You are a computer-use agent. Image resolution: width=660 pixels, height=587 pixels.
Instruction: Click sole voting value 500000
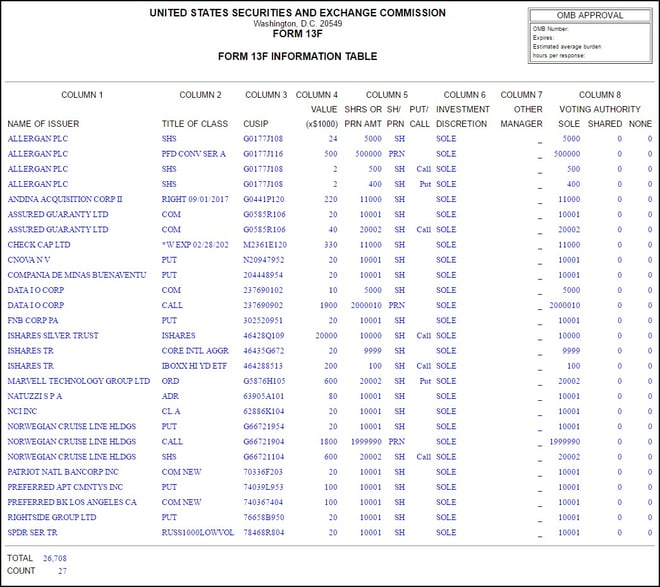pos(567,154)
